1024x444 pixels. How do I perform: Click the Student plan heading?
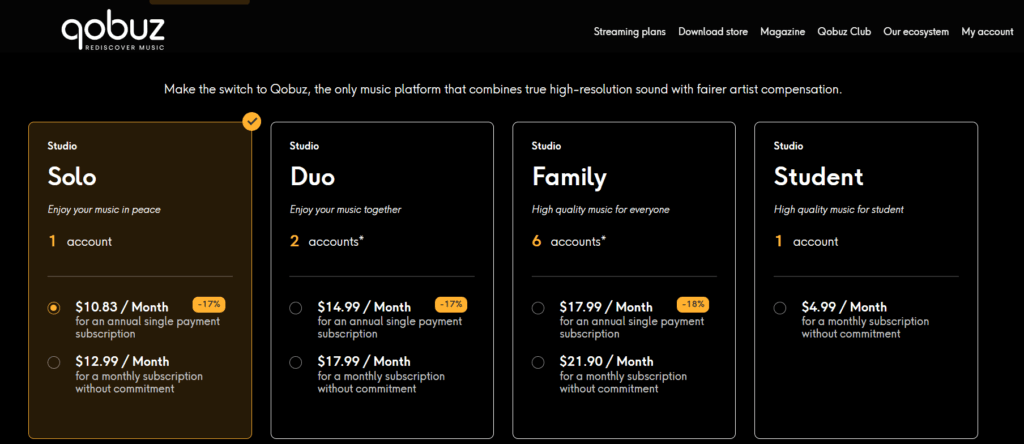(x=818, y=177)
